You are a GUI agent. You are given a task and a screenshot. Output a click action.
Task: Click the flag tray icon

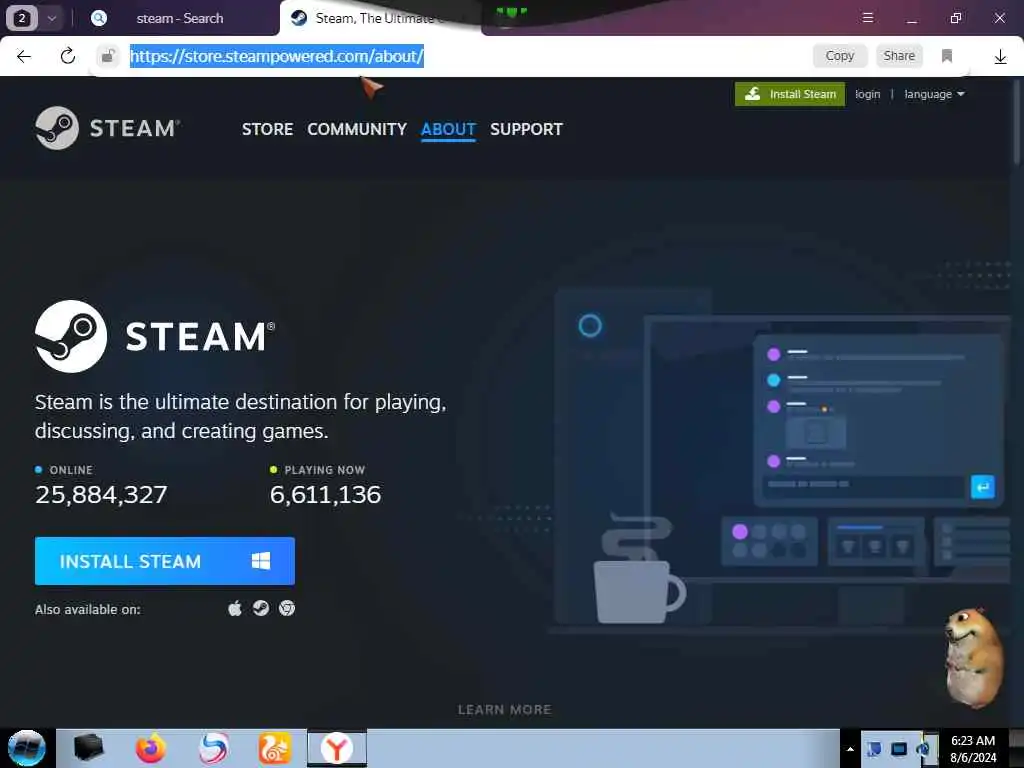click(x=874, y=749)
